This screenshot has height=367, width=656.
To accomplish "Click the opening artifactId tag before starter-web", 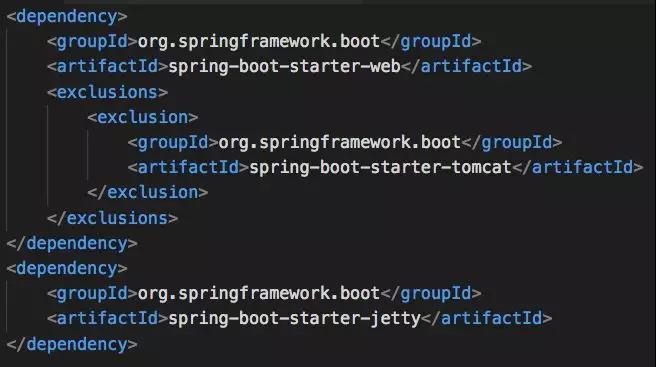I will click(x=108, y=67).
